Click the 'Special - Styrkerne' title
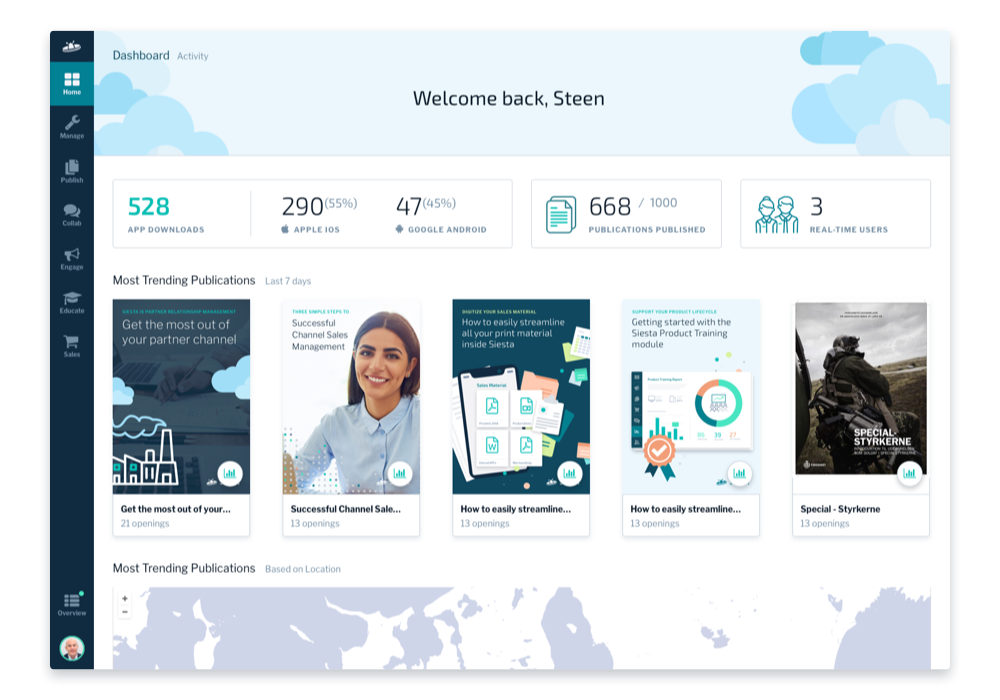 (840, 509)
